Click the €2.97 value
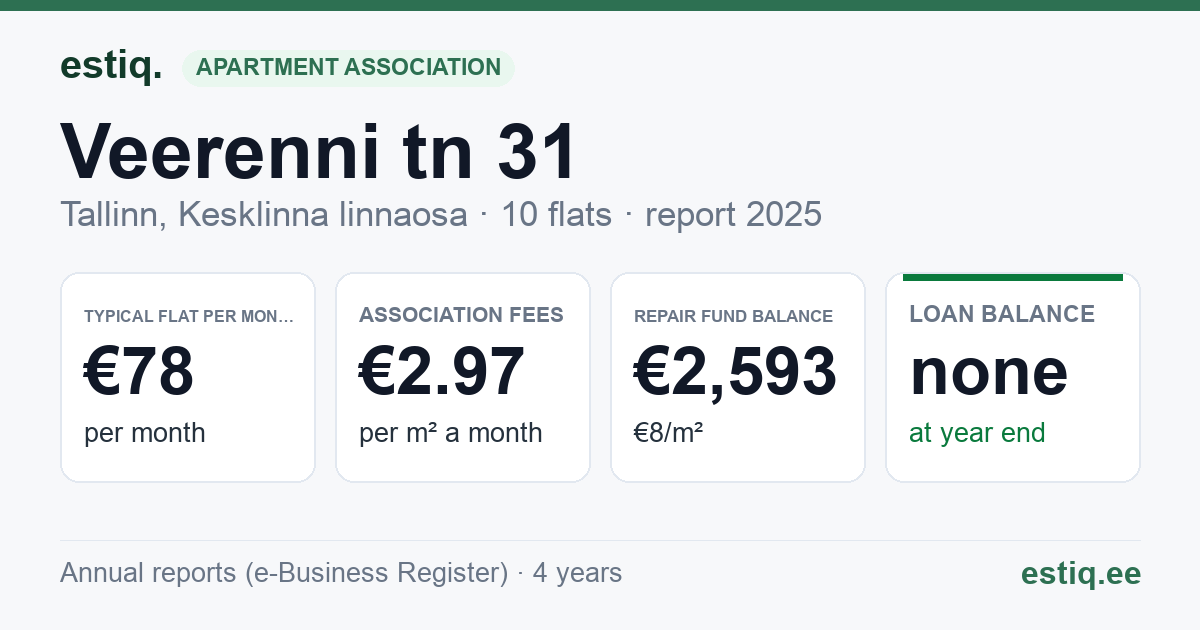 pos(442,372)
